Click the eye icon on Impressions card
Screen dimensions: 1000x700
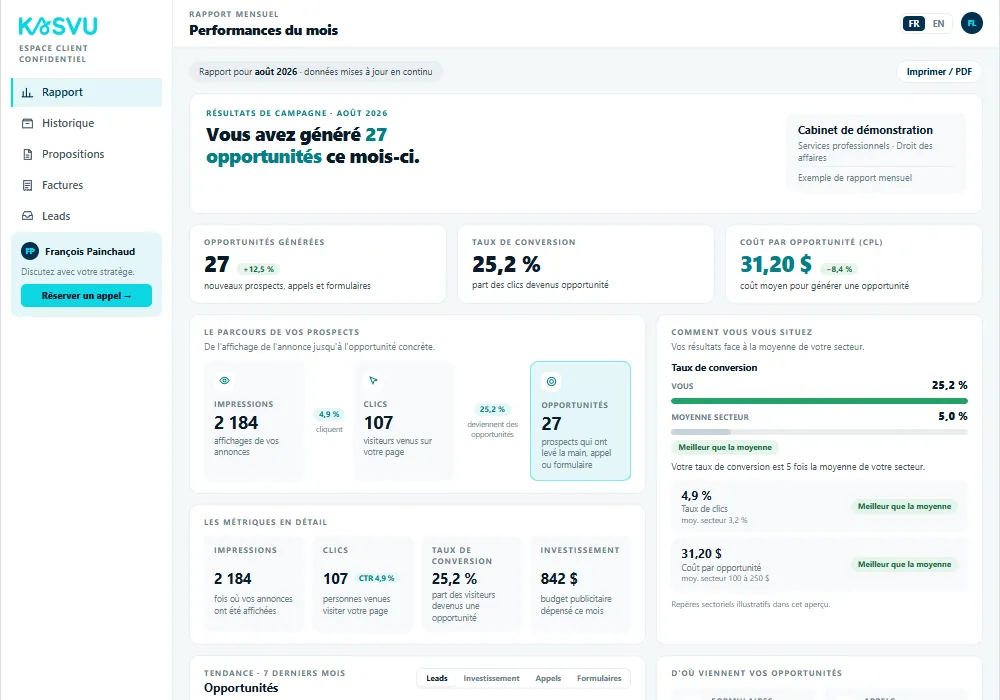coord(224,381)
